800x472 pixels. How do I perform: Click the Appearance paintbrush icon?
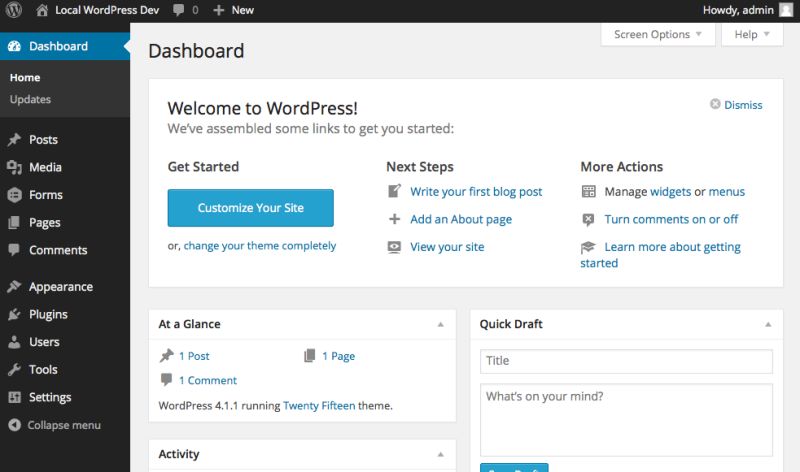(x=14, y=286)
